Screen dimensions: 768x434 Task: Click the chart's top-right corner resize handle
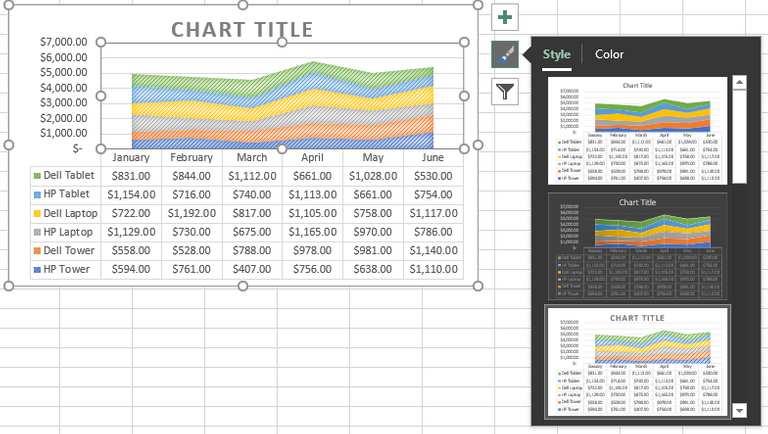(x=478, y=5)
